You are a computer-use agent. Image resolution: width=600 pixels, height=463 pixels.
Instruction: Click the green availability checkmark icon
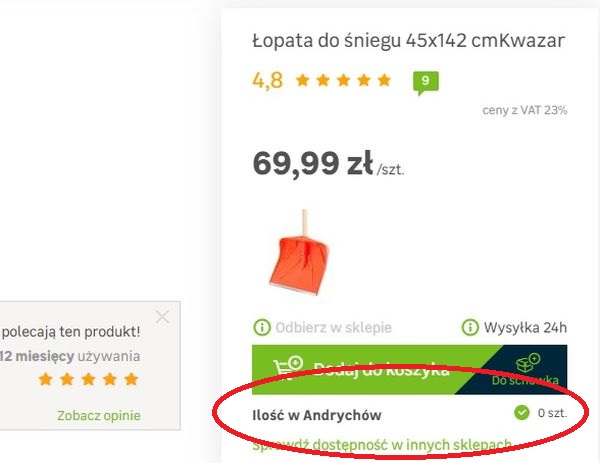[x=522, y=413]
